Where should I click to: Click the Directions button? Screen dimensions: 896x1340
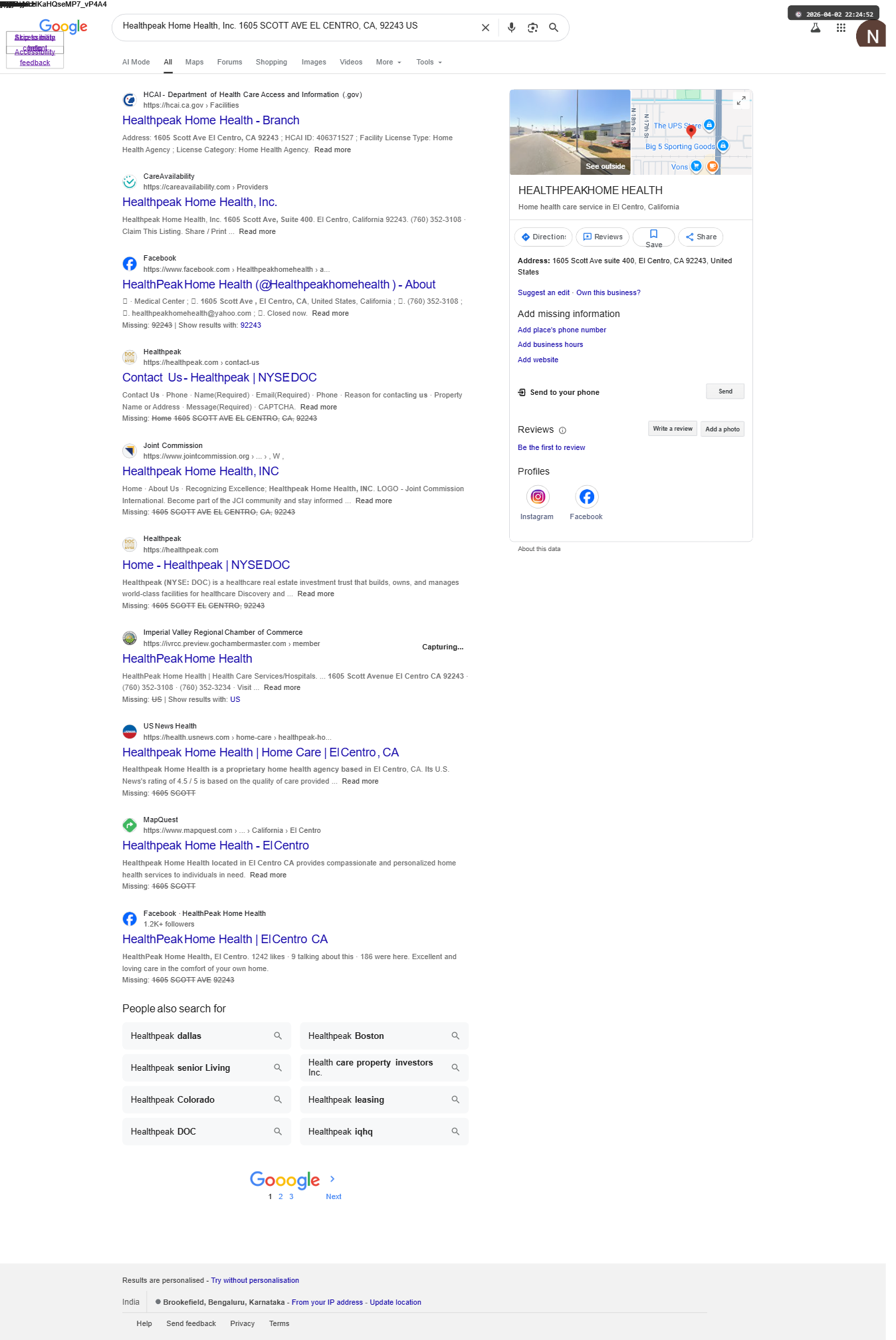pos(543,237)
